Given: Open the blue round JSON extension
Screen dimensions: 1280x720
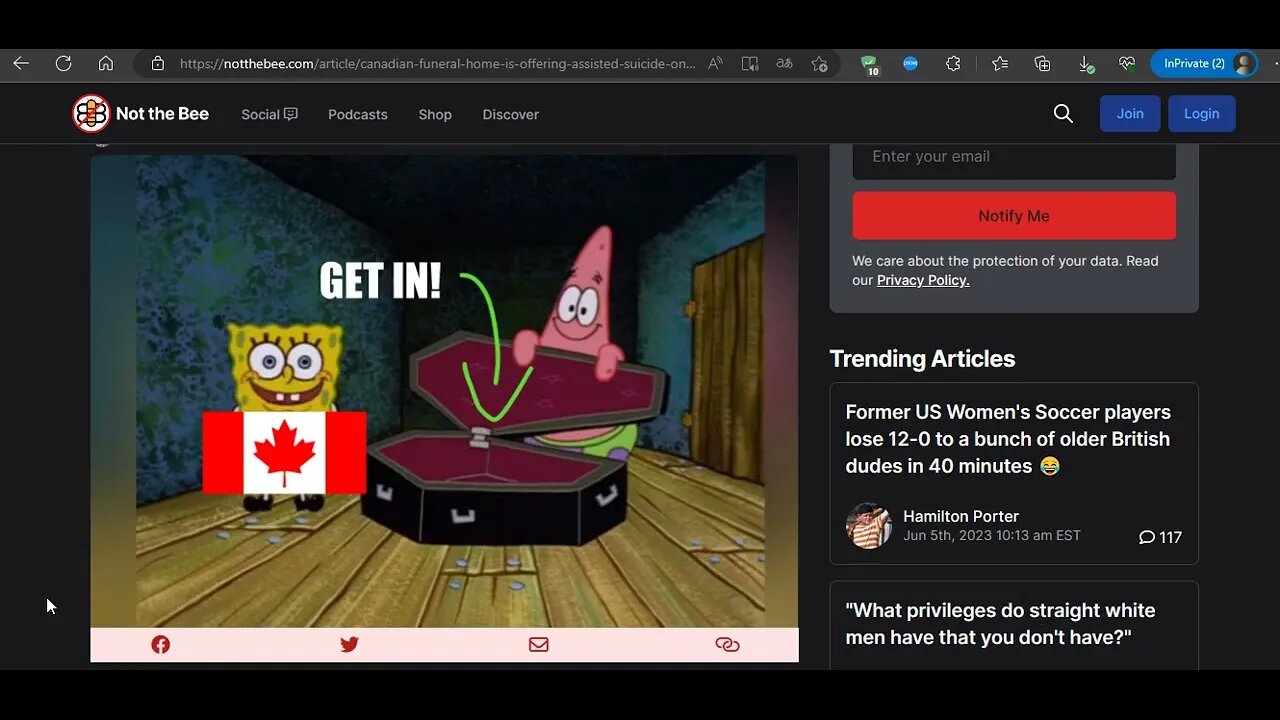Looking at the screenshot, I should click(x=910, y=64).
